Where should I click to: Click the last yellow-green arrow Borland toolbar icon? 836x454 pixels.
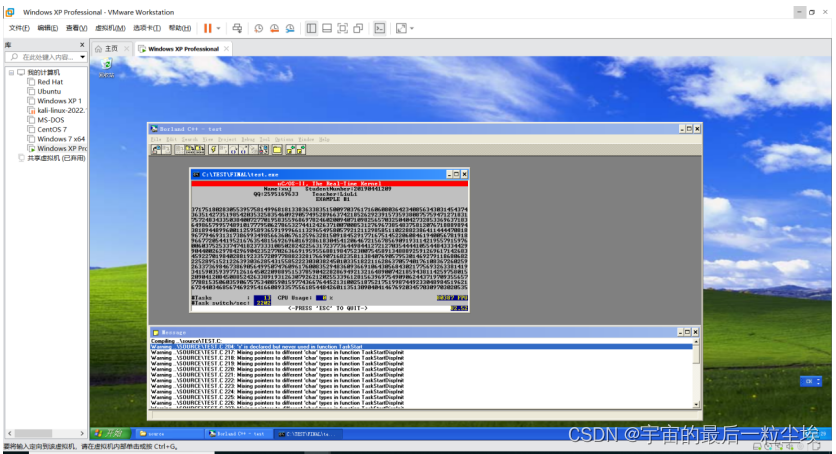click(x=301, y=150)
